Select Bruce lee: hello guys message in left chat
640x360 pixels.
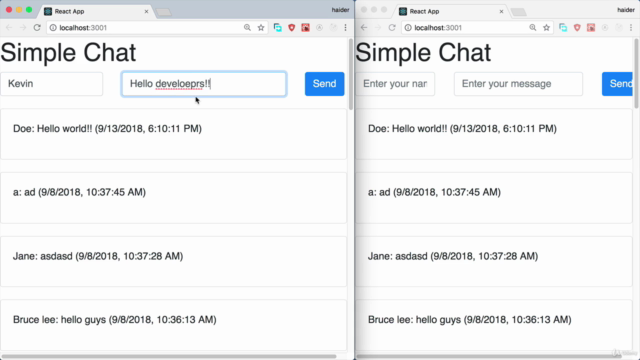[x=173, y=325]
